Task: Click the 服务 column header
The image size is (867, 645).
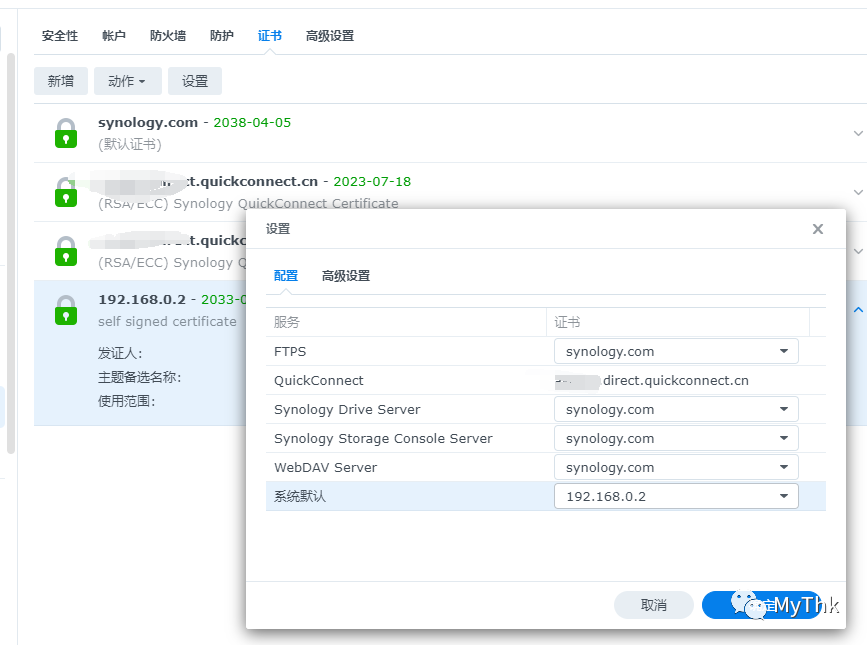Action: coord(406,322)
